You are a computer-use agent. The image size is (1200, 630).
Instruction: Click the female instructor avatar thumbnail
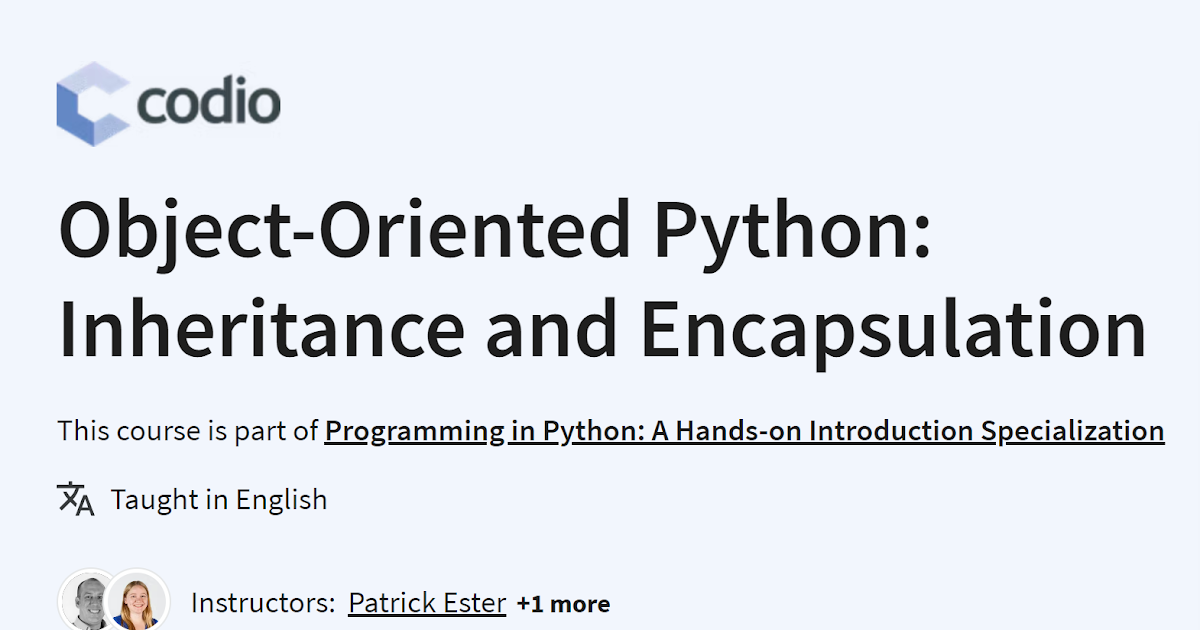tap(137, 601)
